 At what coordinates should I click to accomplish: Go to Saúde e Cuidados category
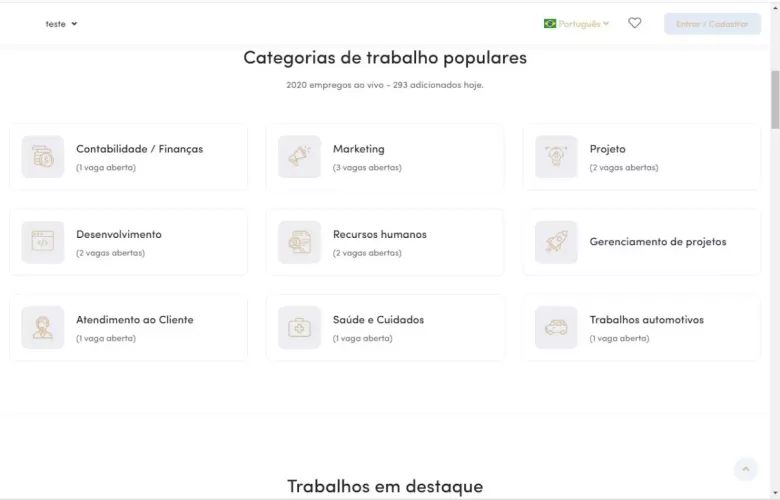pyautogui.click(x=378, y=320)
